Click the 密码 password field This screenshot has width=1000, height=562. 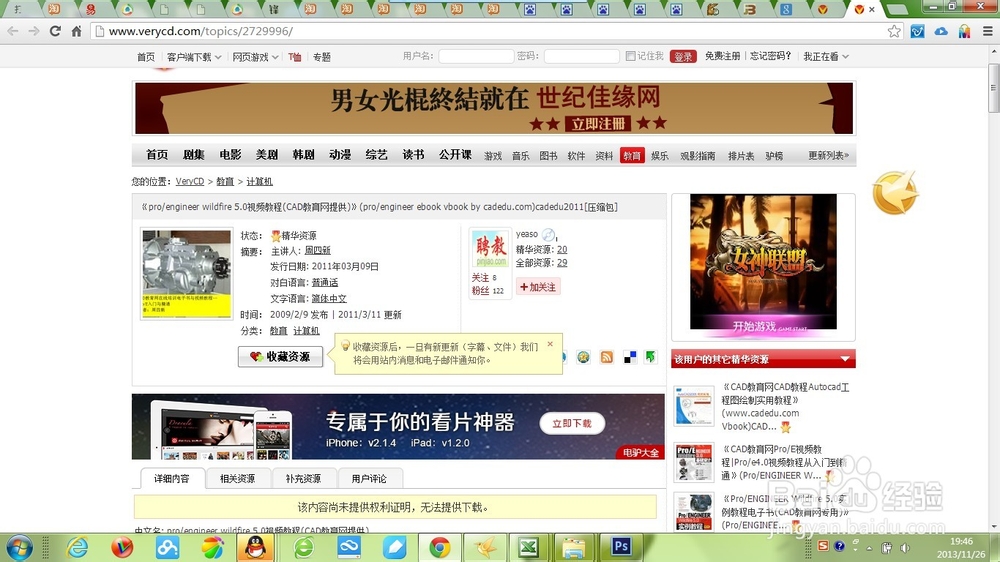point(582,57)
